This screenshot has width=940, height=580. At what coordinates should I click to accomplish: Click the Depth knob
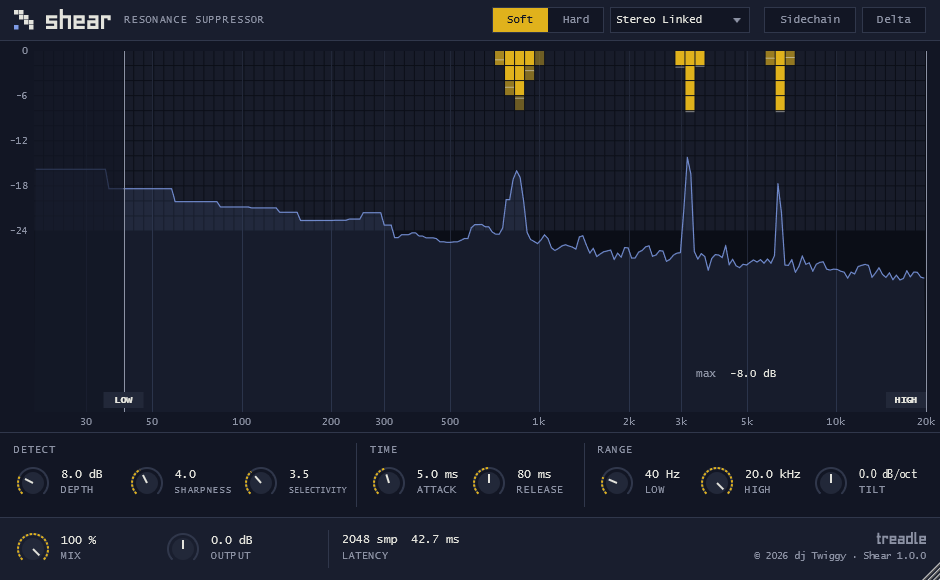pyautogui.click(x=33, y=482)
